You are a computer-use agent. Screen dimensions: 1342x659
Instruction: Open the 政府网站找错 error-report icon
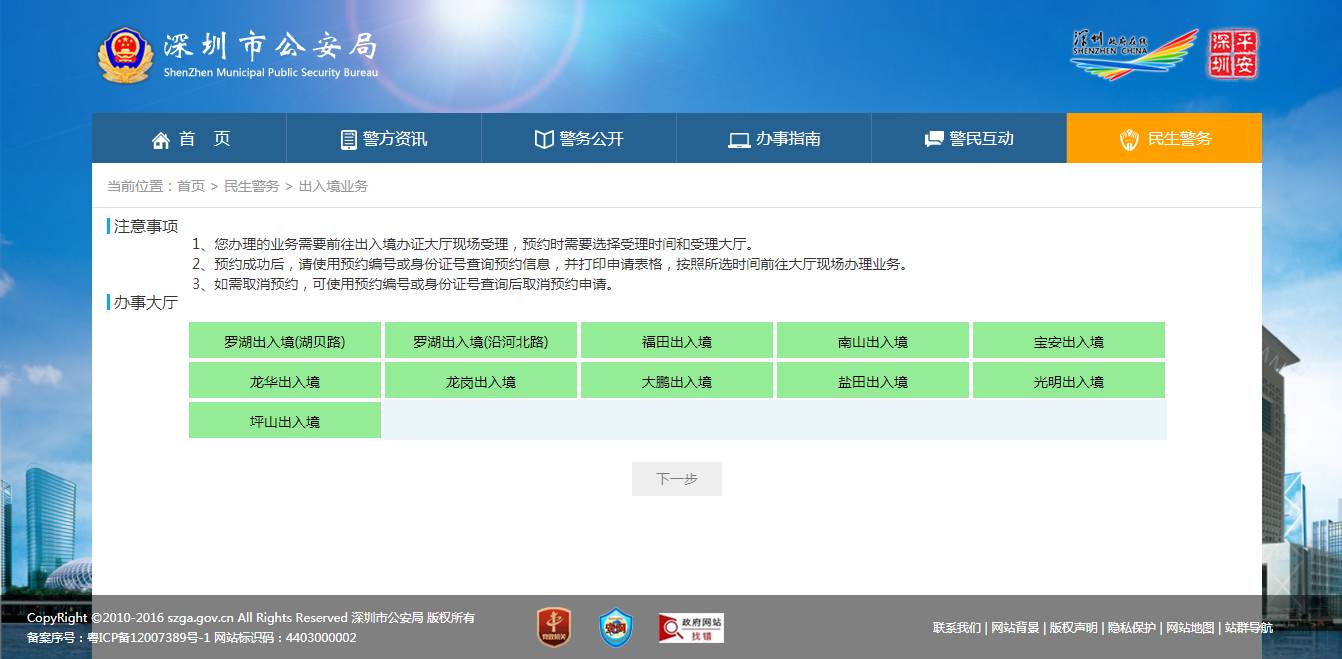point(690,627)
